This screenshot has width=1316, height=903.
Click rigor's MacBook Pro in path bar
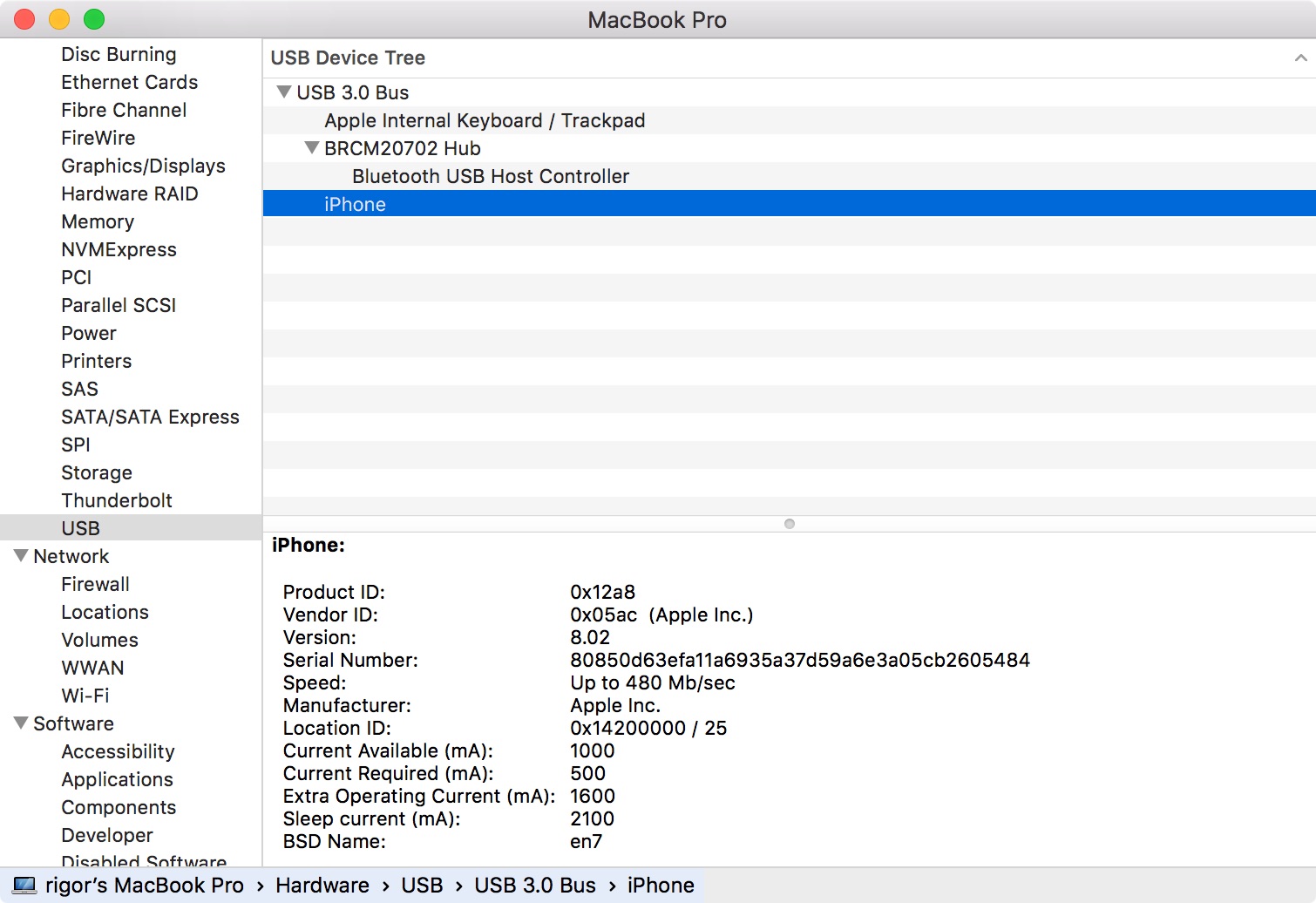(145, 886)
